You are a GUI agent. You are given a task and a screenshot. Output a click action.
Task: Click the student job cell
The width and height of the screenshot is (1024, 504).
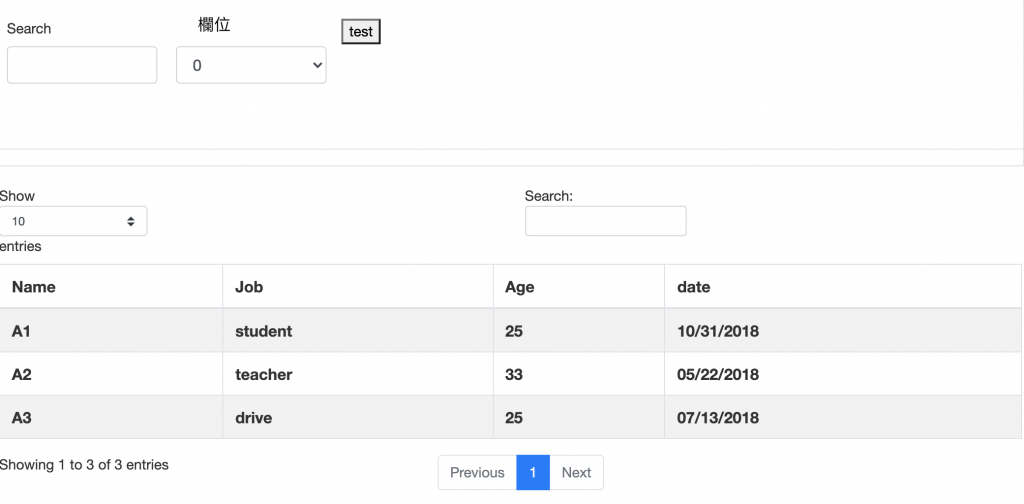(x=264, y=331)
